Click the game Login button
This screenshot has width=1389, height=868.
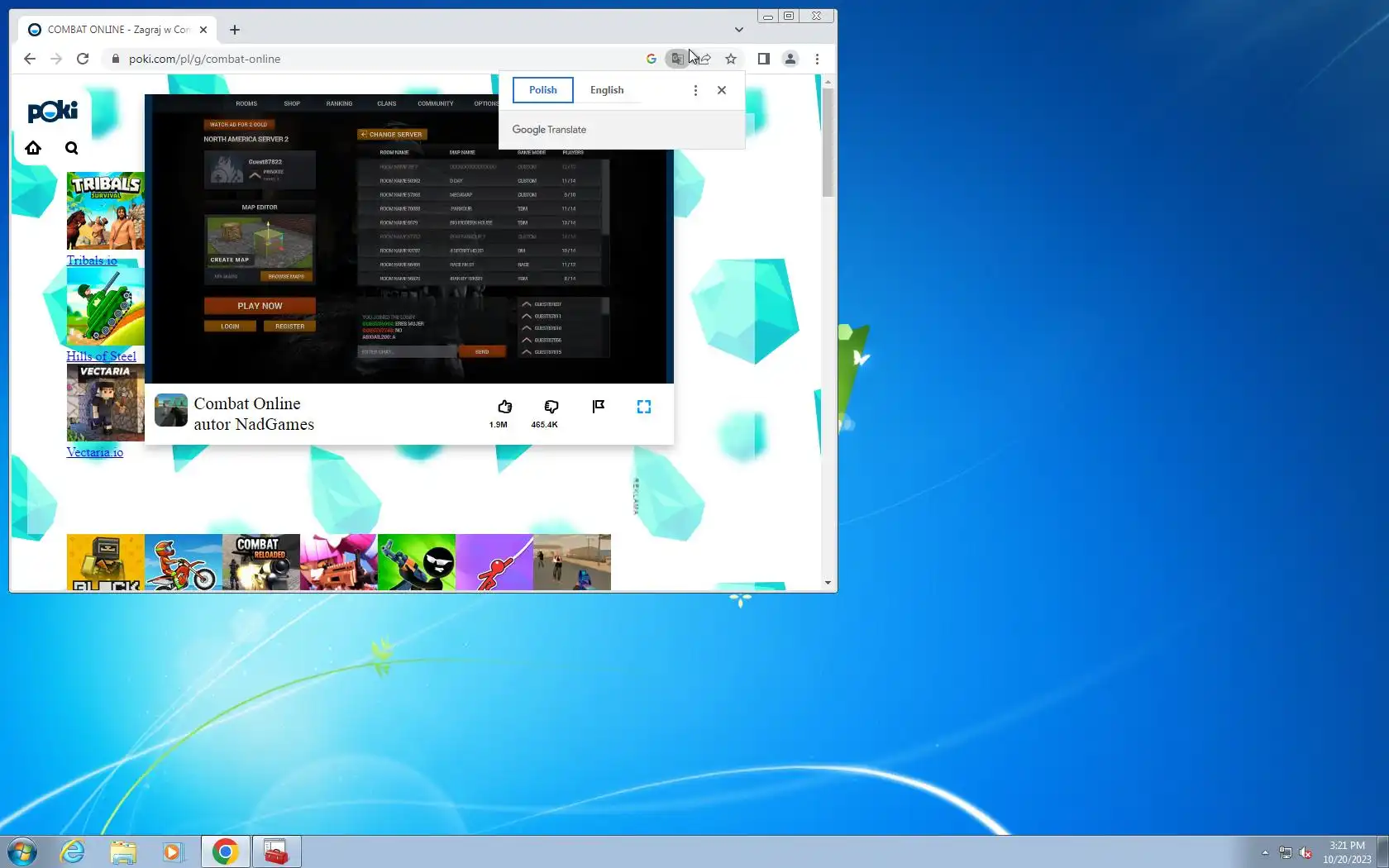pos(230,327)
